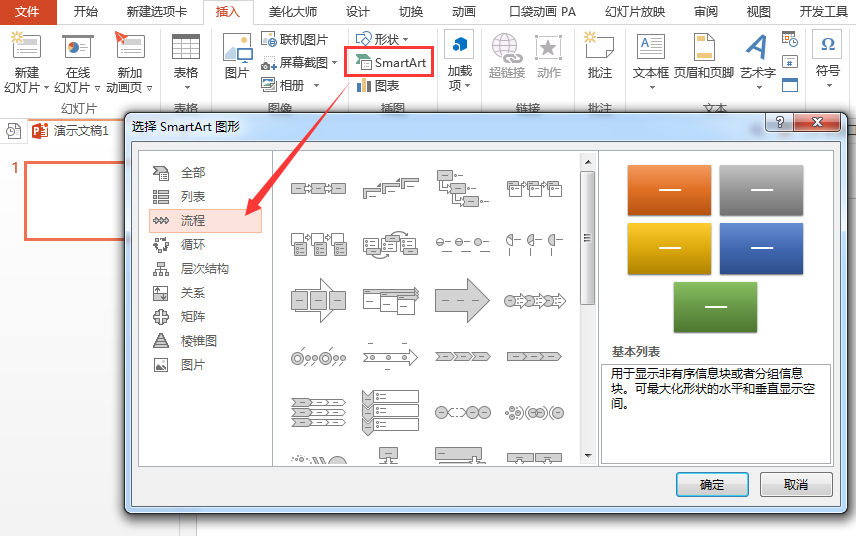Switch to the Home (开始) tab

(85, 11)
